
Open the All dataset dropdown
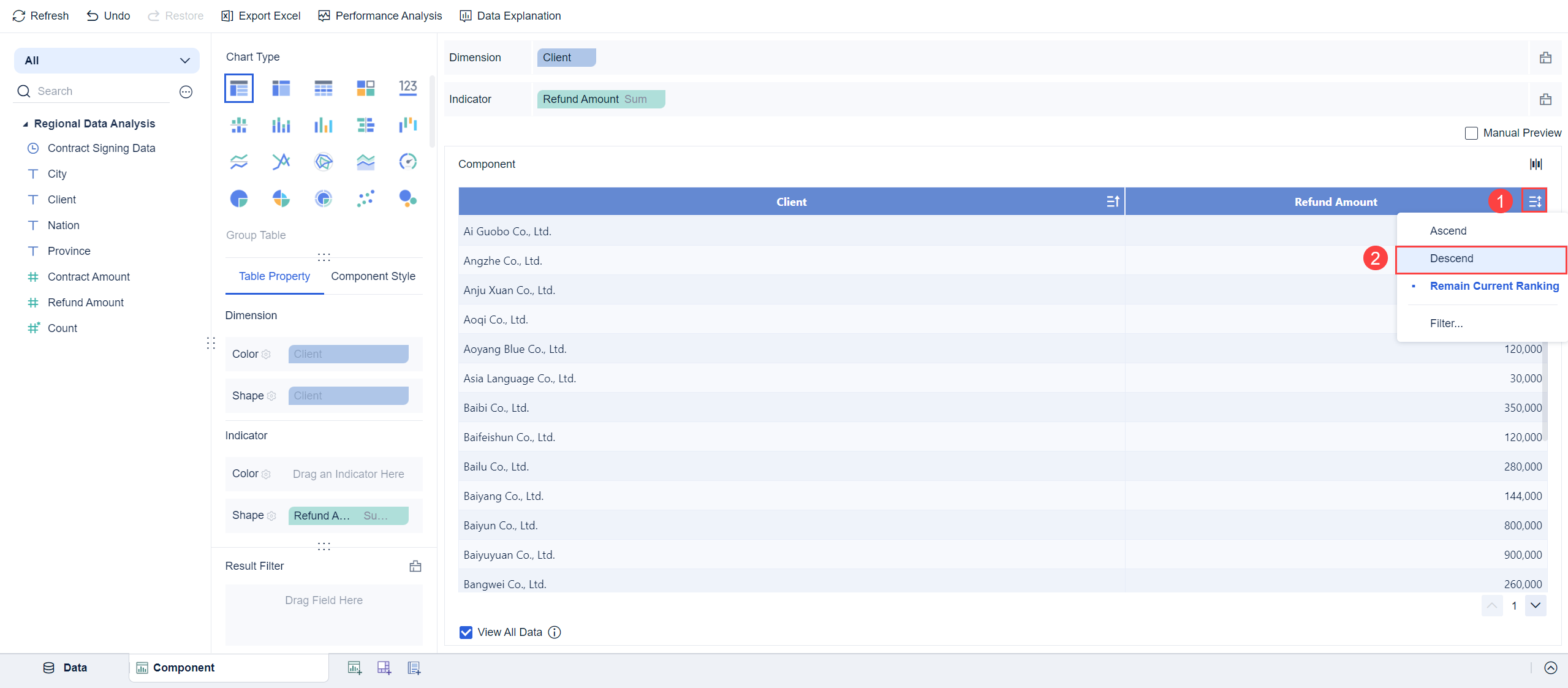click(x=107, y=61)
